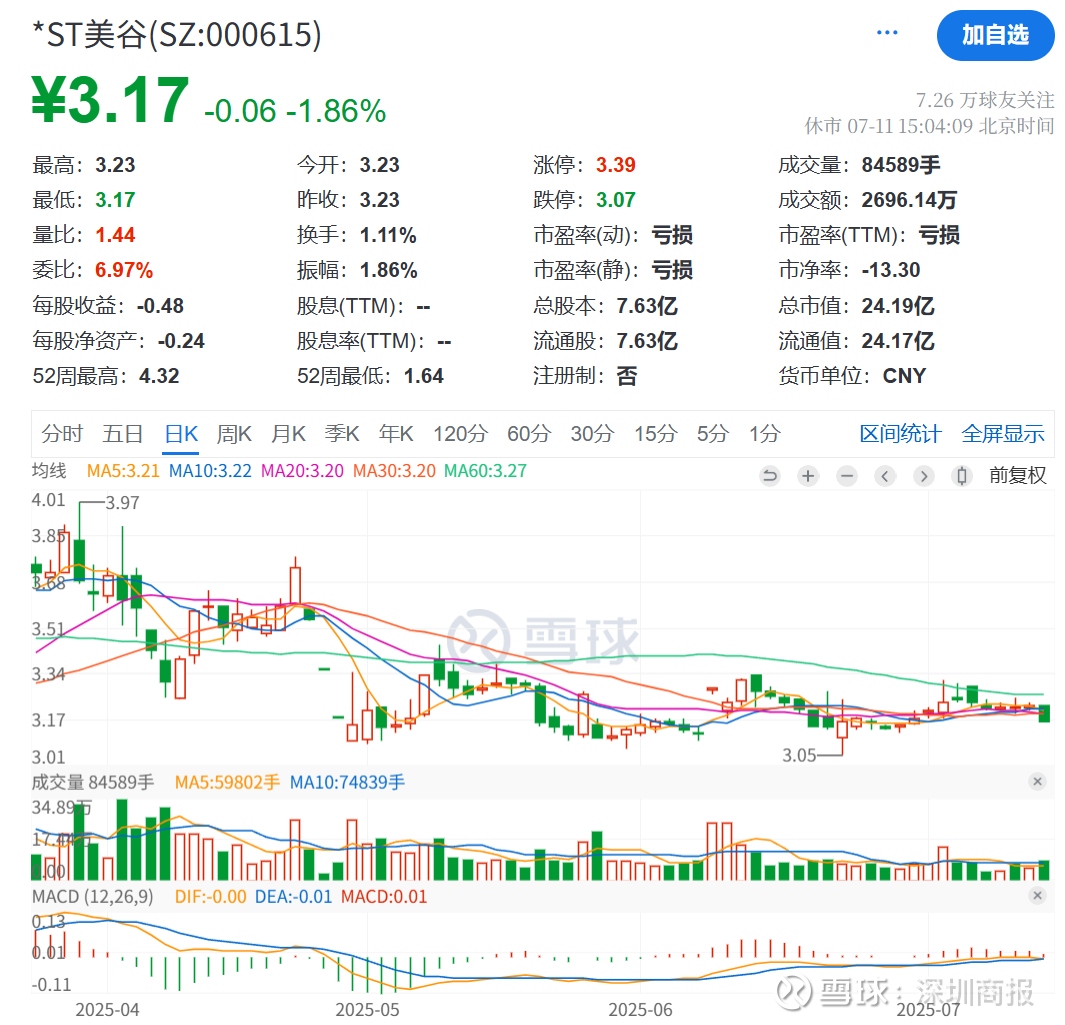
Task: Click the 换手 value 1.11%
Action: (388, 235)
